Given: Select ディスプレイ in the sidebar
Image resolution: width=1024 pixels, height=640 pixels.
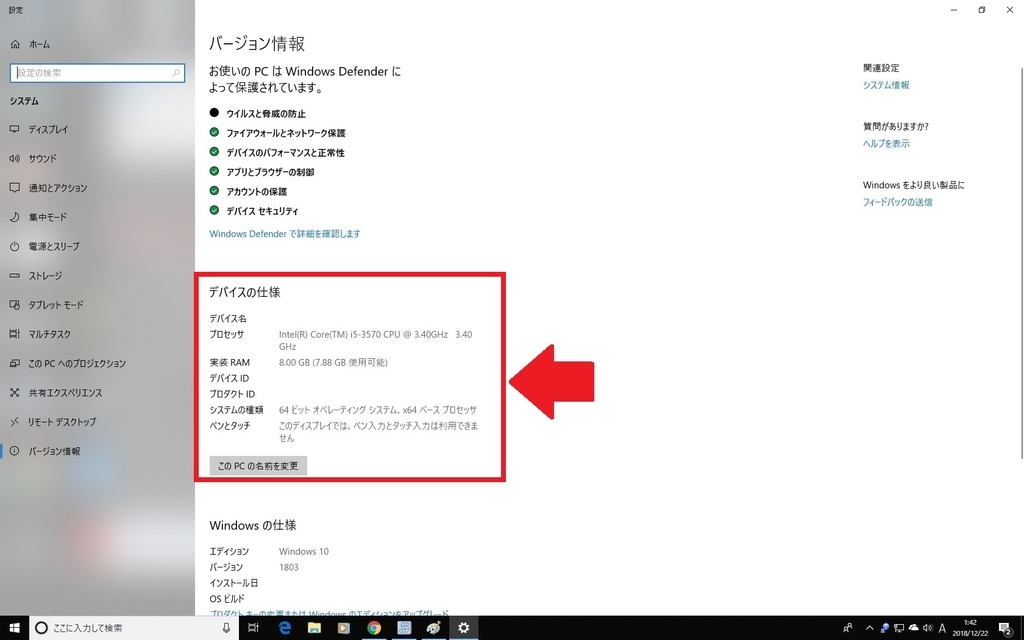Looking at the screenshot, I should coord(48,129).
